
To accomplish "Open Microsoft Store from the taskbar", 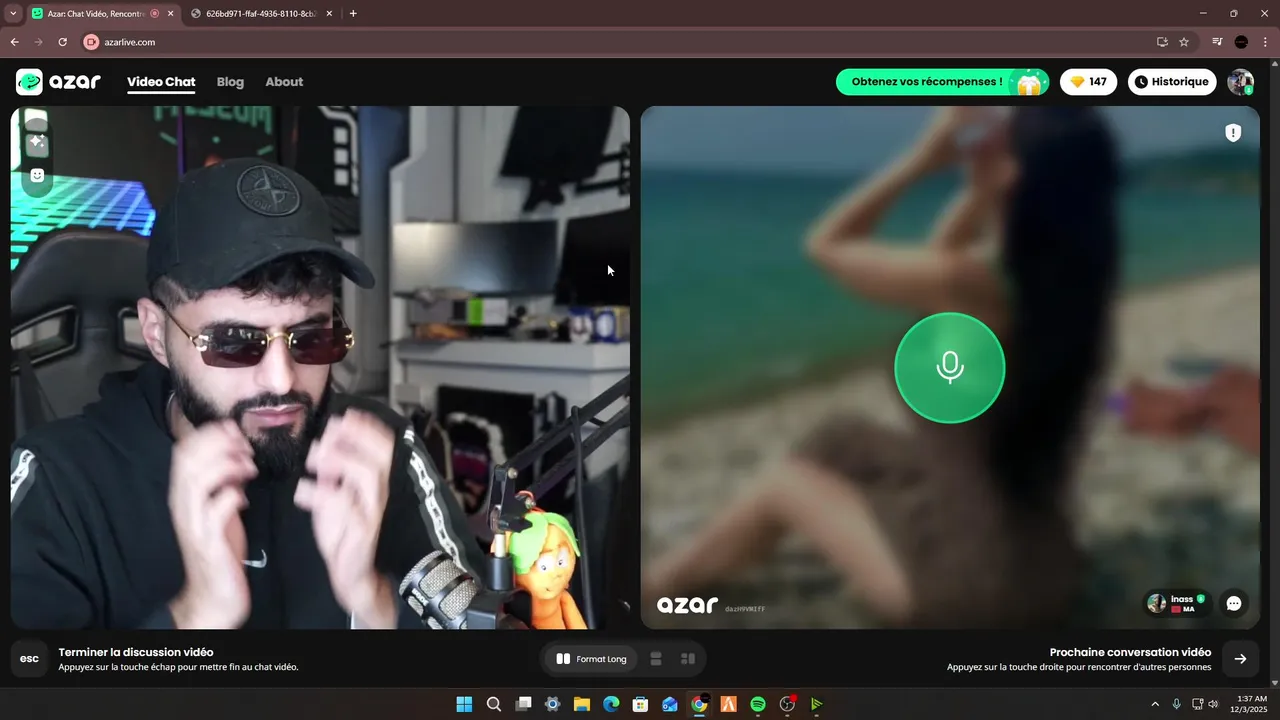I will 640,704.
